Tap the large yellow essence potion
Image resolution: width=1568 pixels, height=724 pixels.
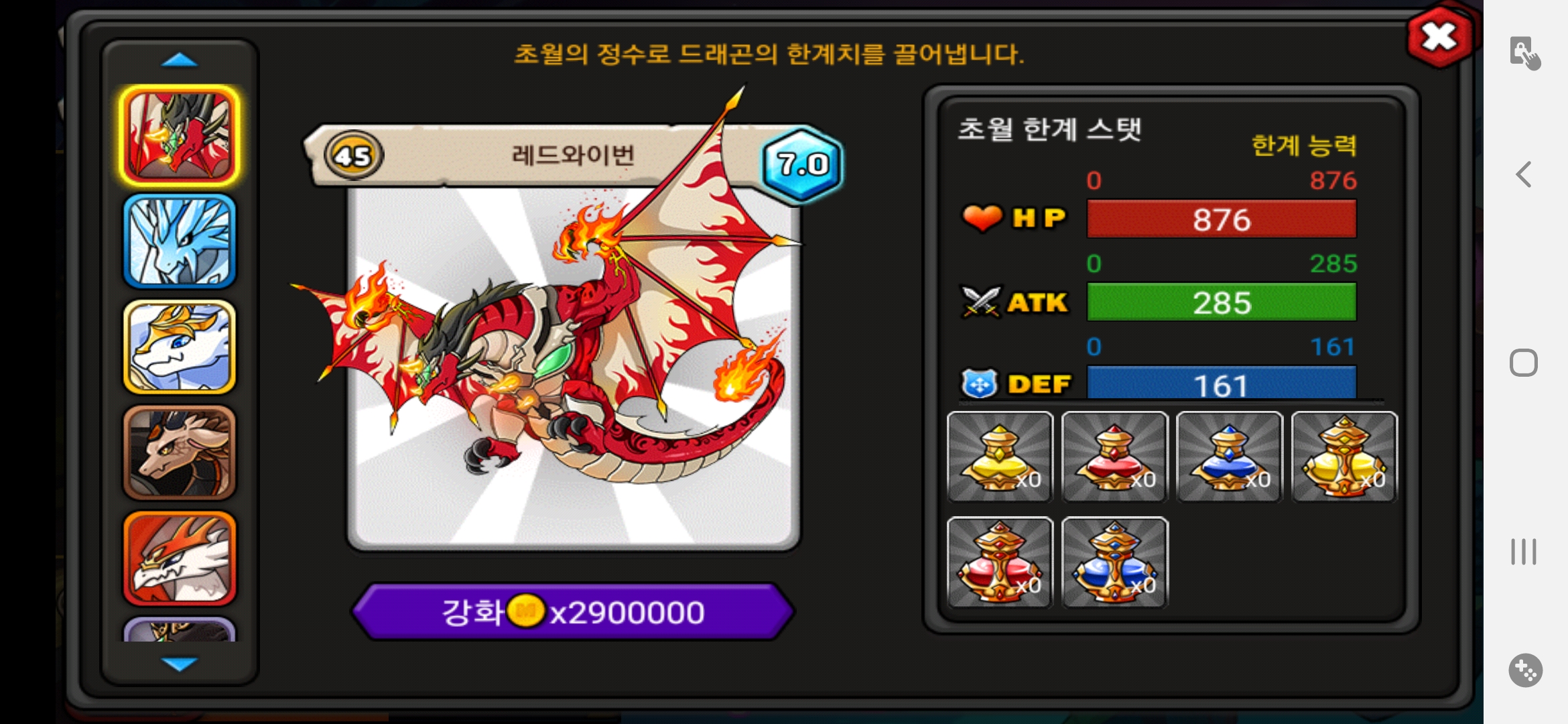tap(1344, 457)
